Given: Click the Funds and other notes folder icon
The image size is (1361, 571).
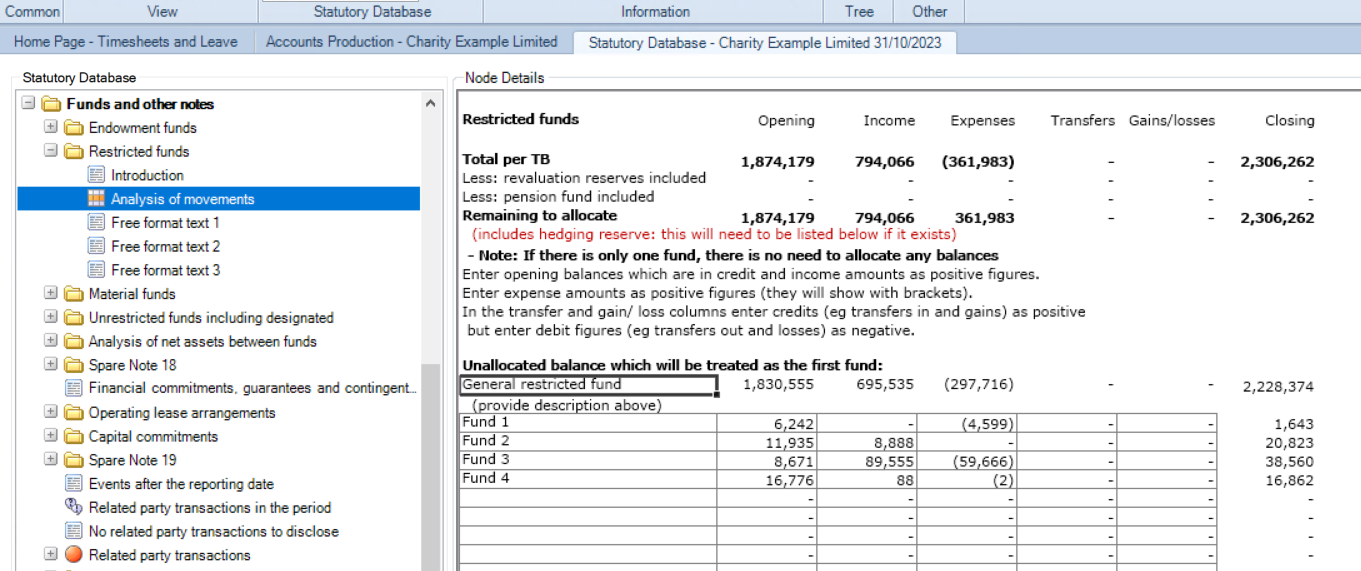Looking at the screenshot, I should pyautogui.click(x=51, y=104).
